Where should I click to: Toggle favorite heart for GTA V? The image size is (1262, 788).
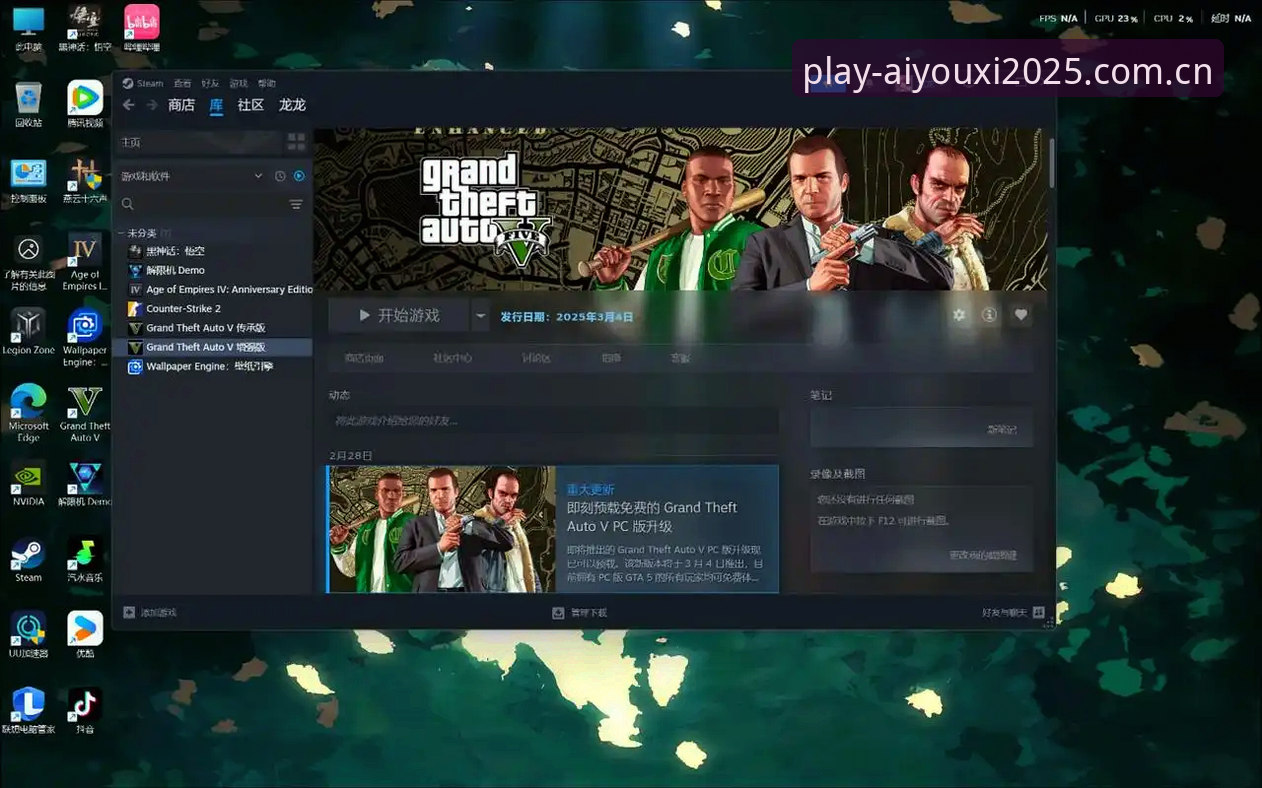1021,315
